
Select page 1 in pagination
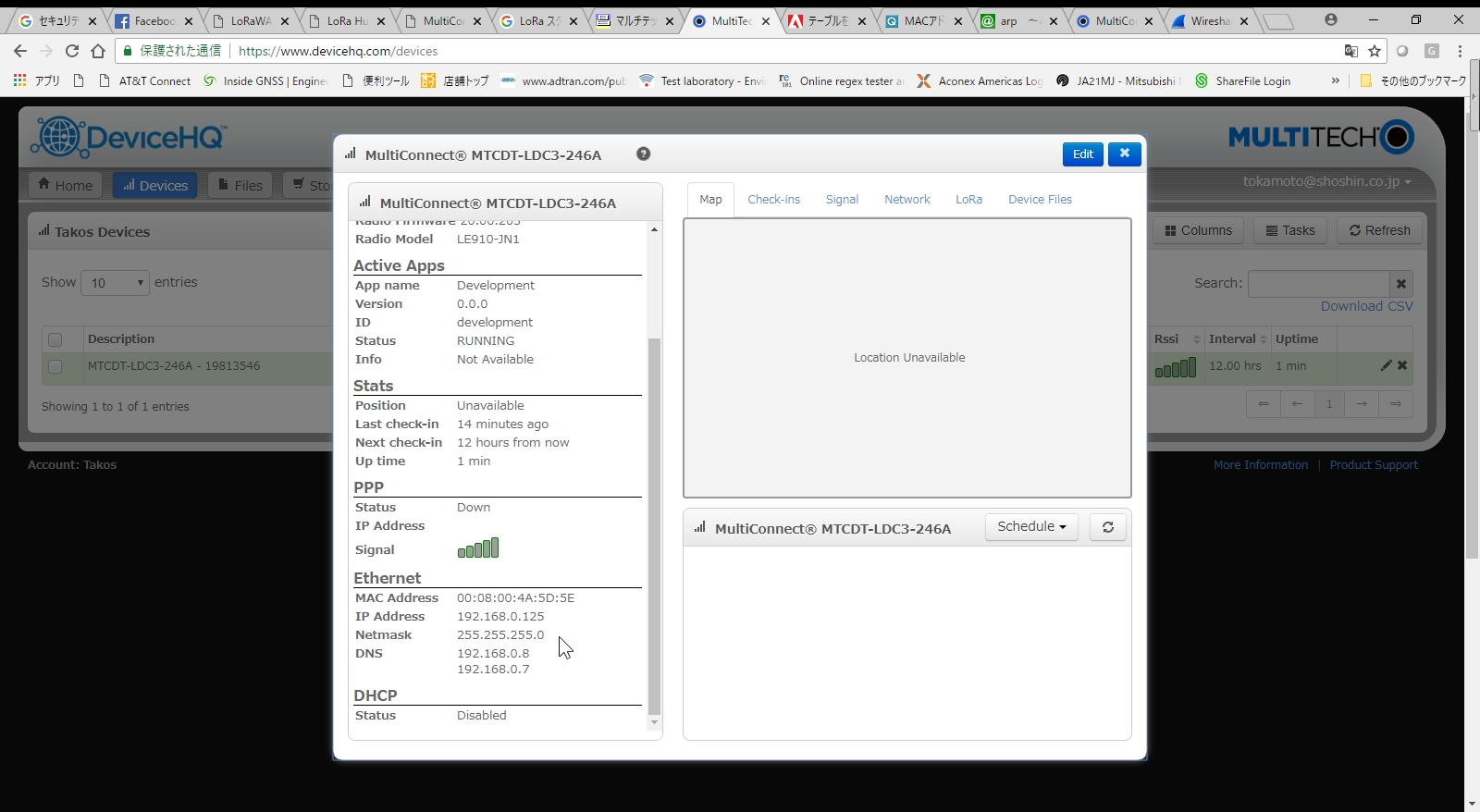point(1329,404)
